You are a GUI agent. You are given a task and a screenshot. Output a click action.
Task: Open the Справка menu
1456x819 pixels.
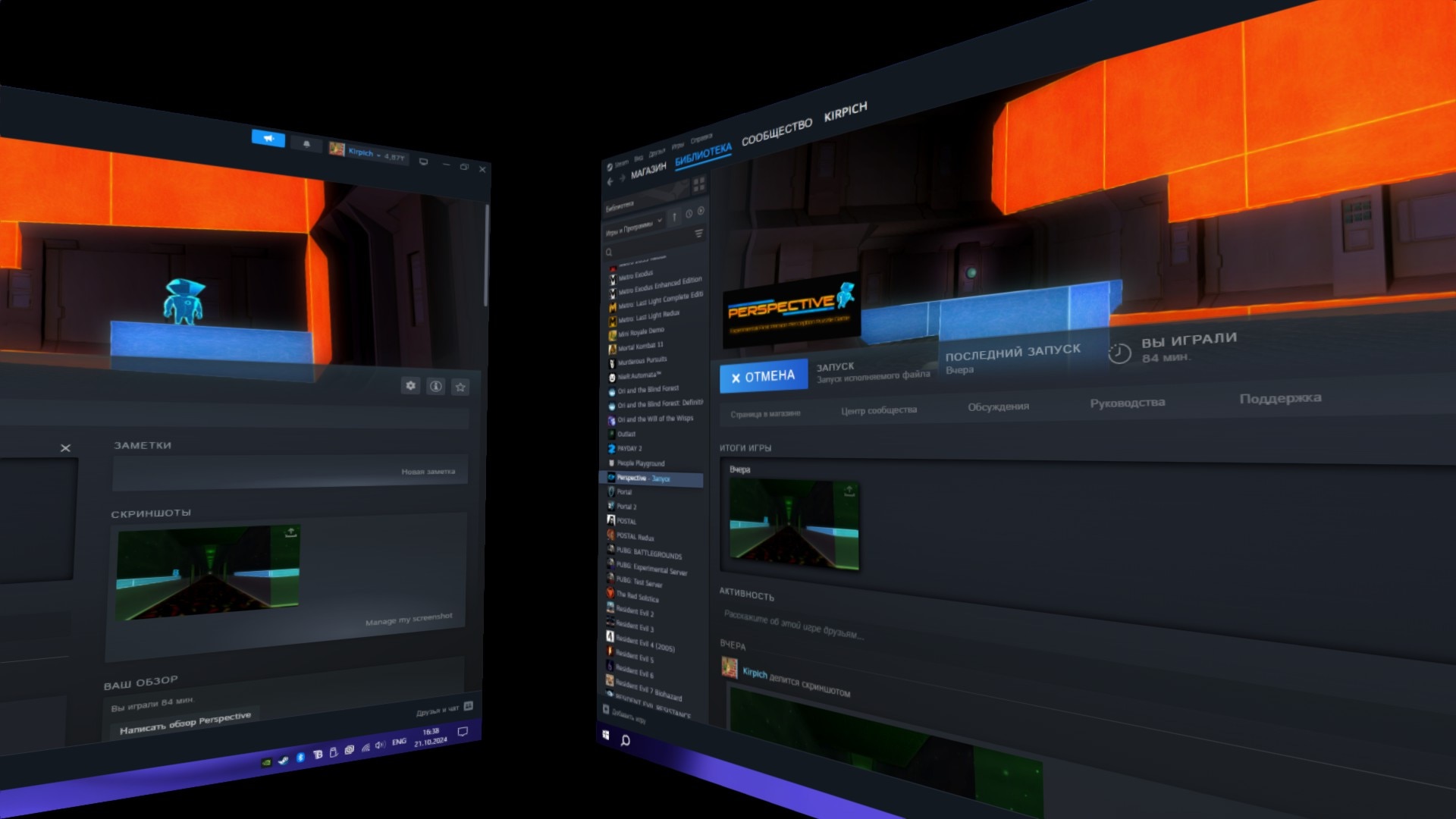coord(701,138)
